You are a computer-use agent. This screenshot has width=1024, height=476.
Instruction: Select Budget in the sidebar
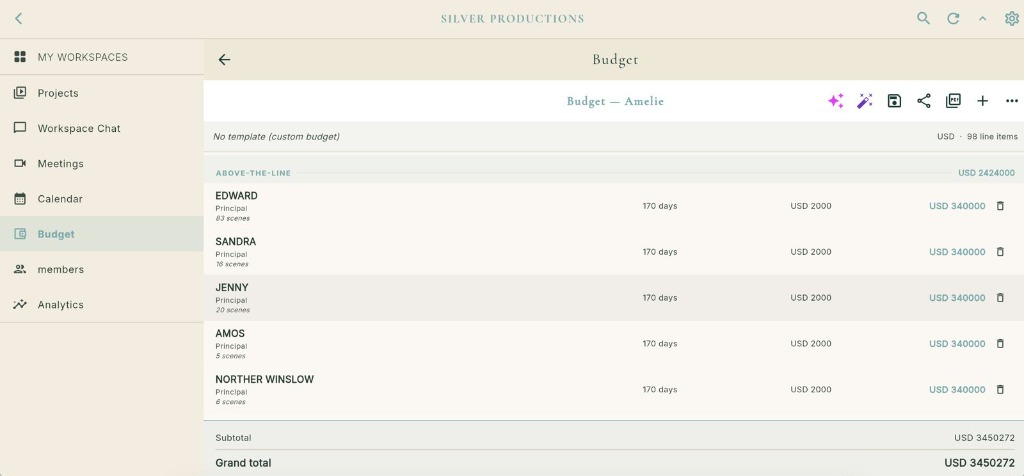click(x=102, y=234)
